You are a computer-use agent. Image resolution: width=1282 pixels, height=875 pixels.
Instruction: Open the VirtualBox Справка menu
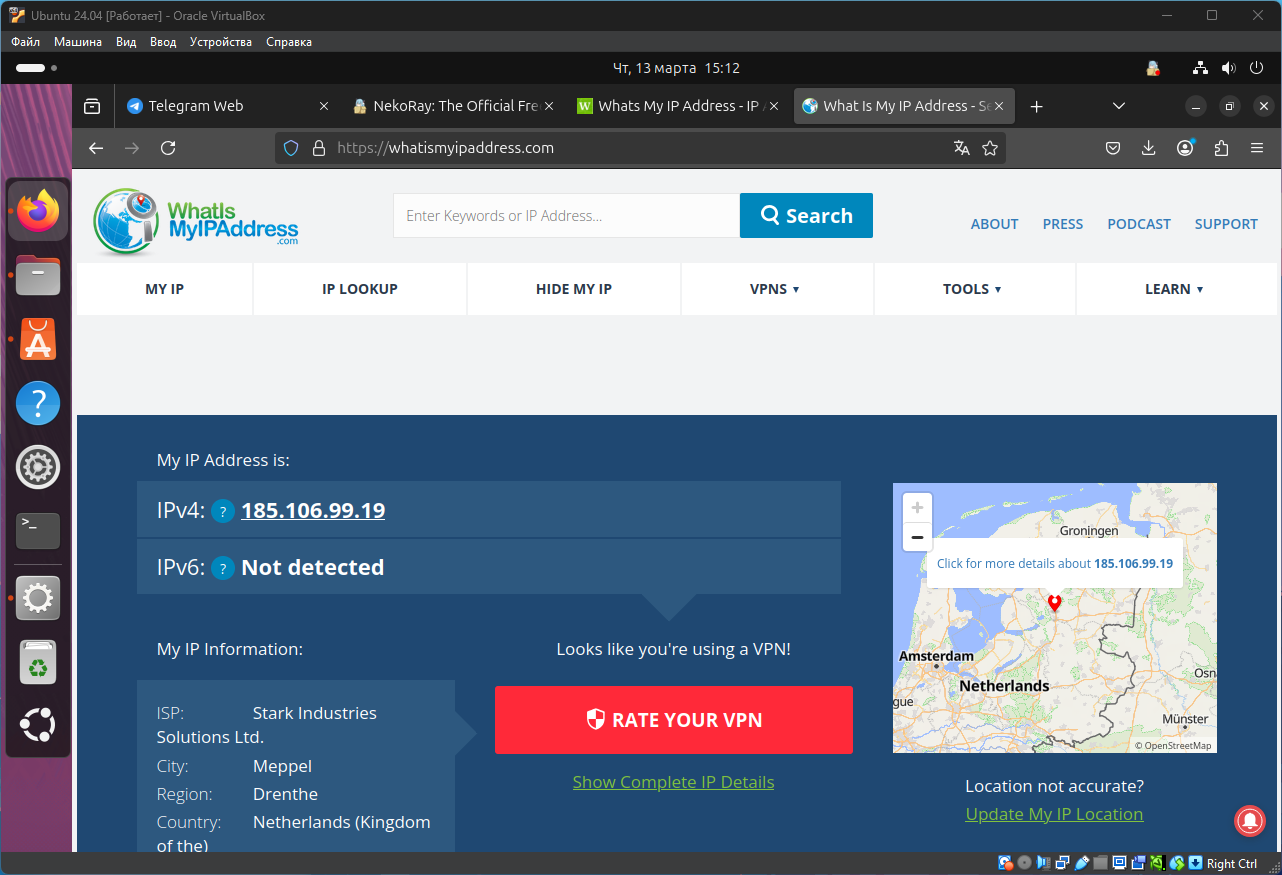289,42
